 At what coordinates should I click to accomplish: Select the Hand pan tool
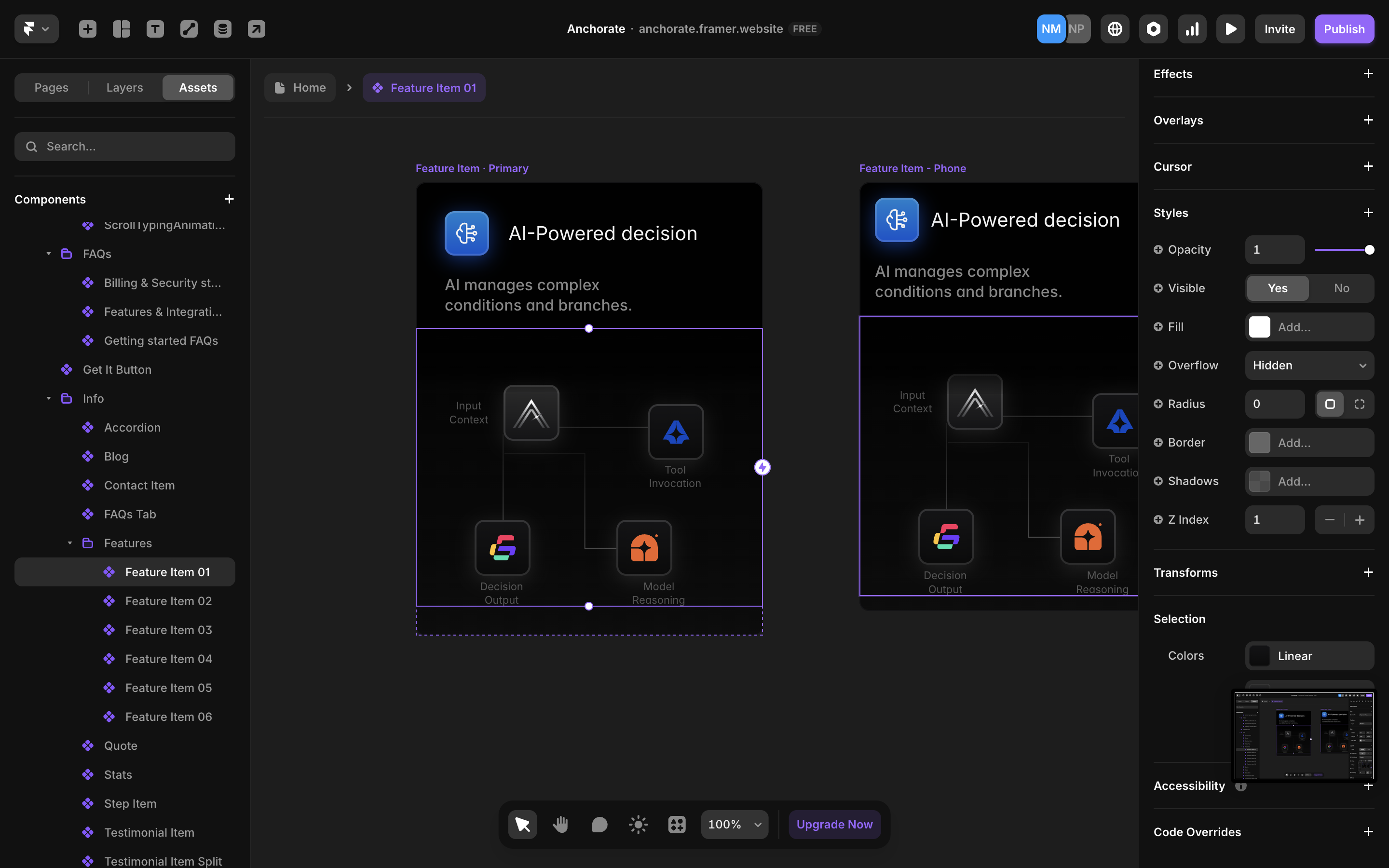[x=561, y=825]
